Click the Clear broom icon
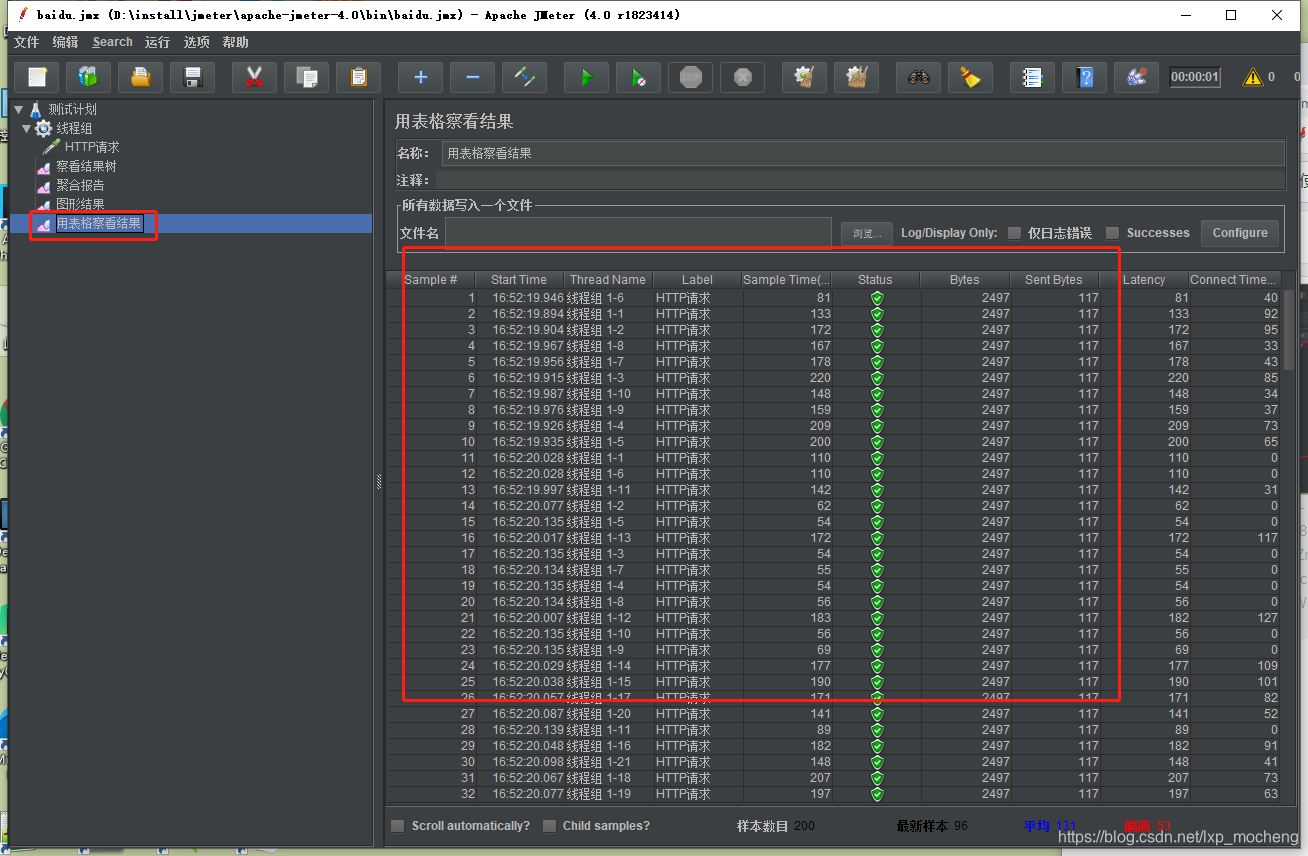The image size is (1308, 856). [x=804, y=77]
